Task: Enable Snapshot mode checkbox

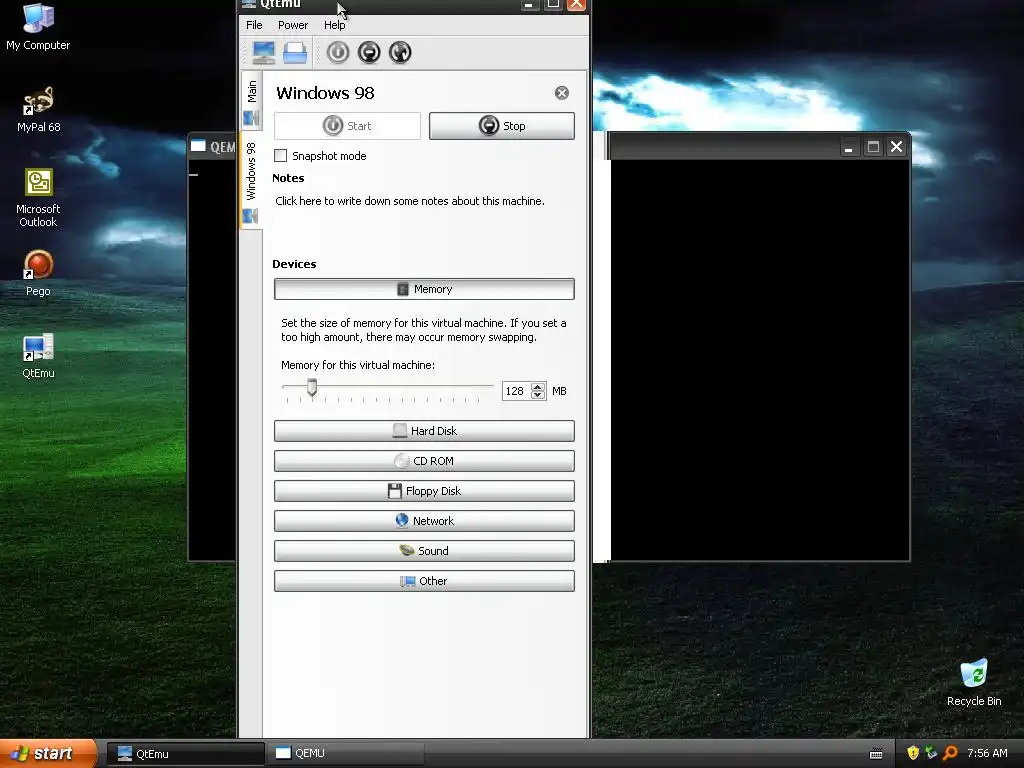Action: [x=281, y=155]
